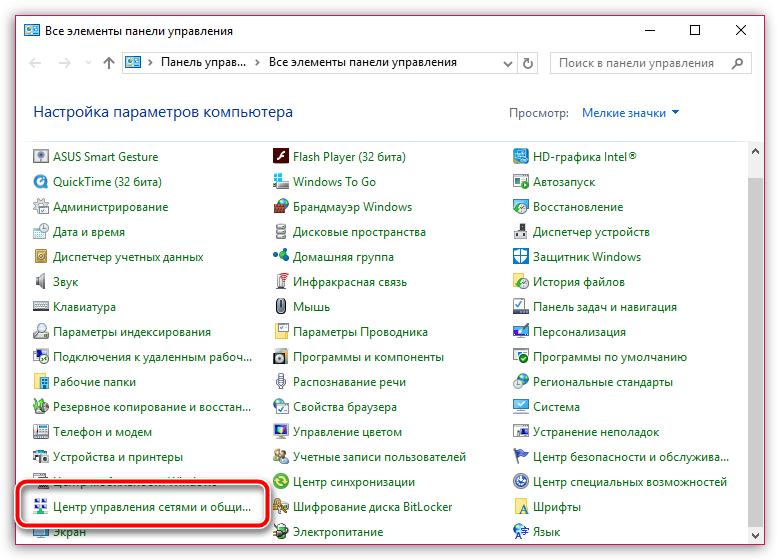Open the Шрифты icon
This screenshot has width=780, height=560.
(x=521, y=507)
